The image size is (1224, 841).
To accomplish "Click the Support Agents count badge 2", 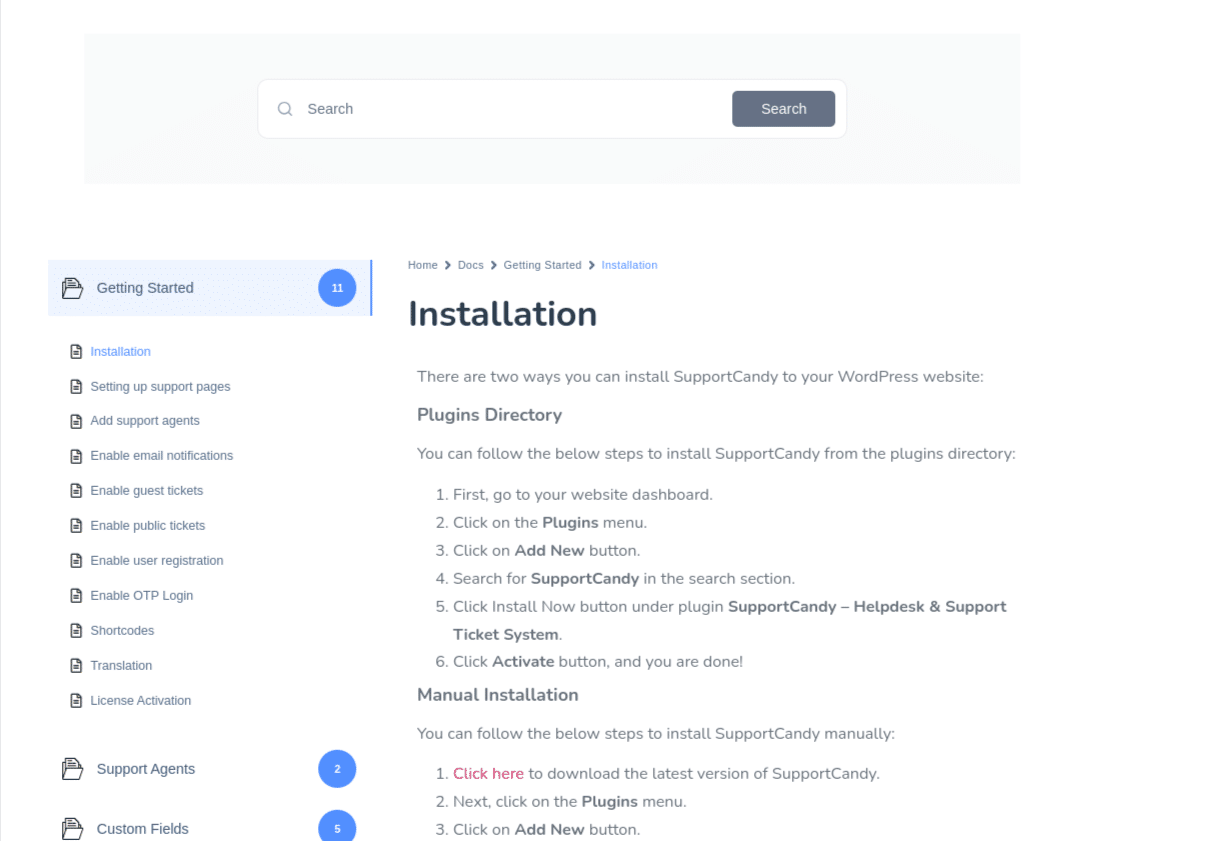I will click(x=337, y=769).
